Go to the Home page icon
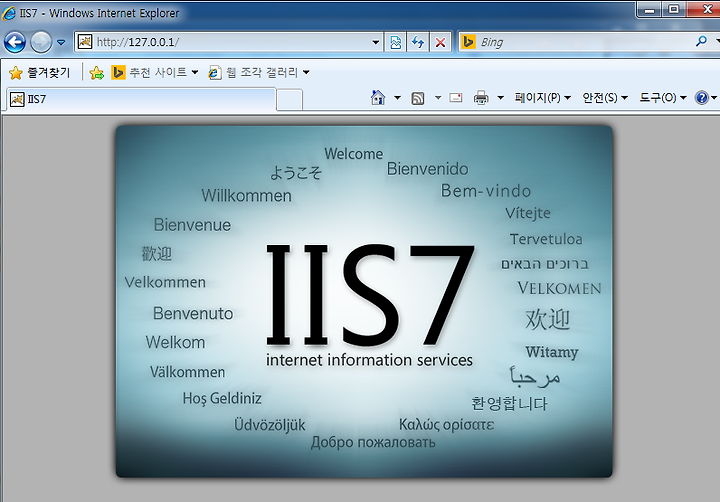Screen dimensions: 720x502 [377, 98]
